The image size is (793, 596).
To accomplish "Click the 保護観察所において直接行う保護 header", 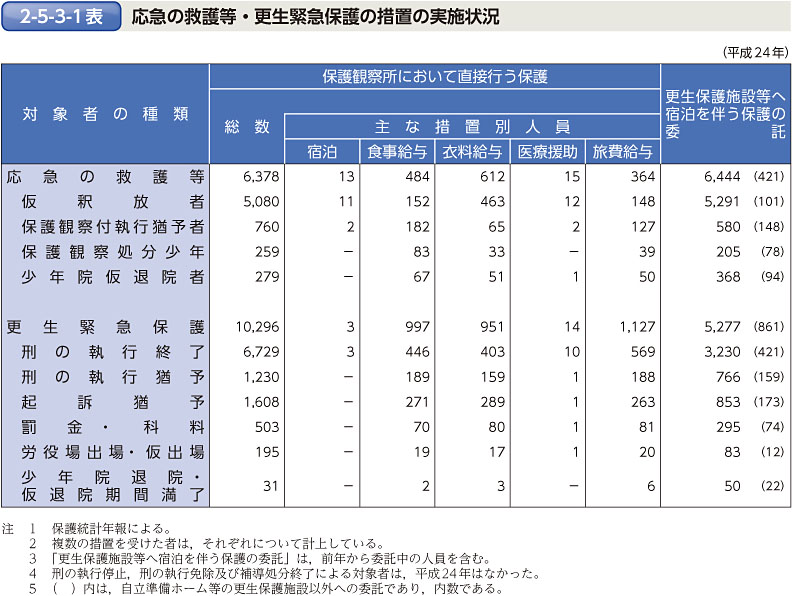I will (x=435, y=76).
